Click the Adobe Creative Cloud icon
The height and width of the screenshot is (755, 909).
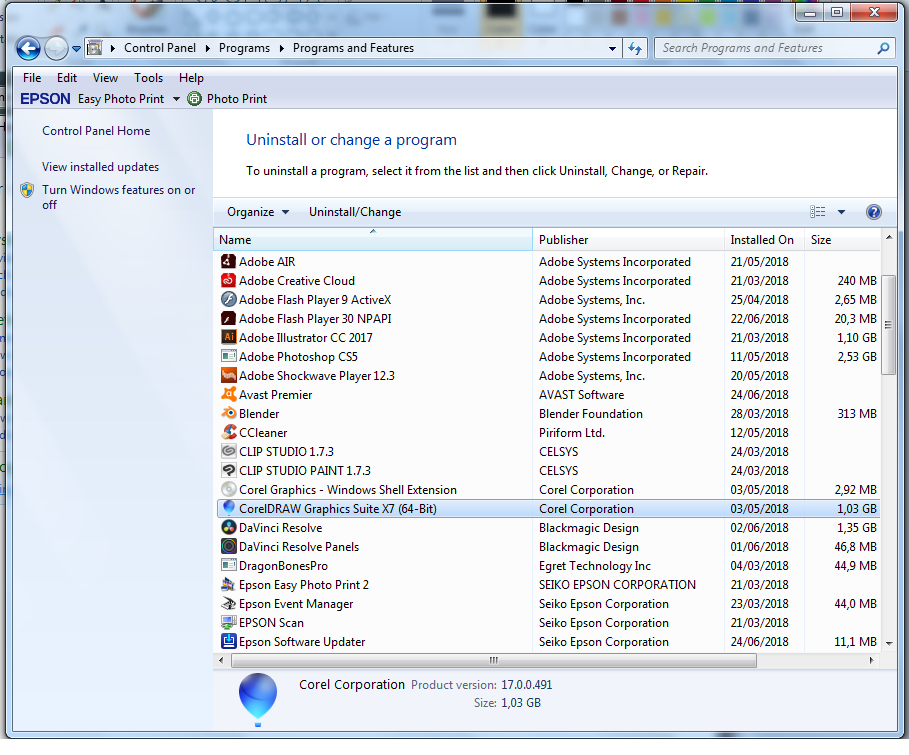(x=228, y=281)
